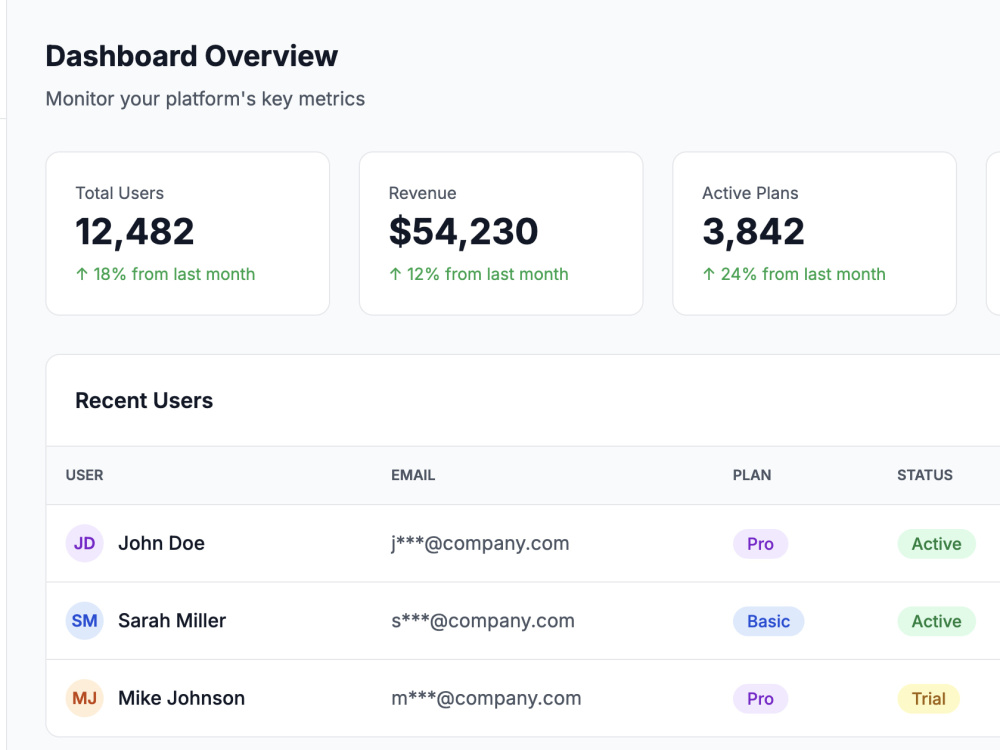This screenshot has height=750, width=1000.
Task: Click John Doe's Active status badge
Action: 936,544
